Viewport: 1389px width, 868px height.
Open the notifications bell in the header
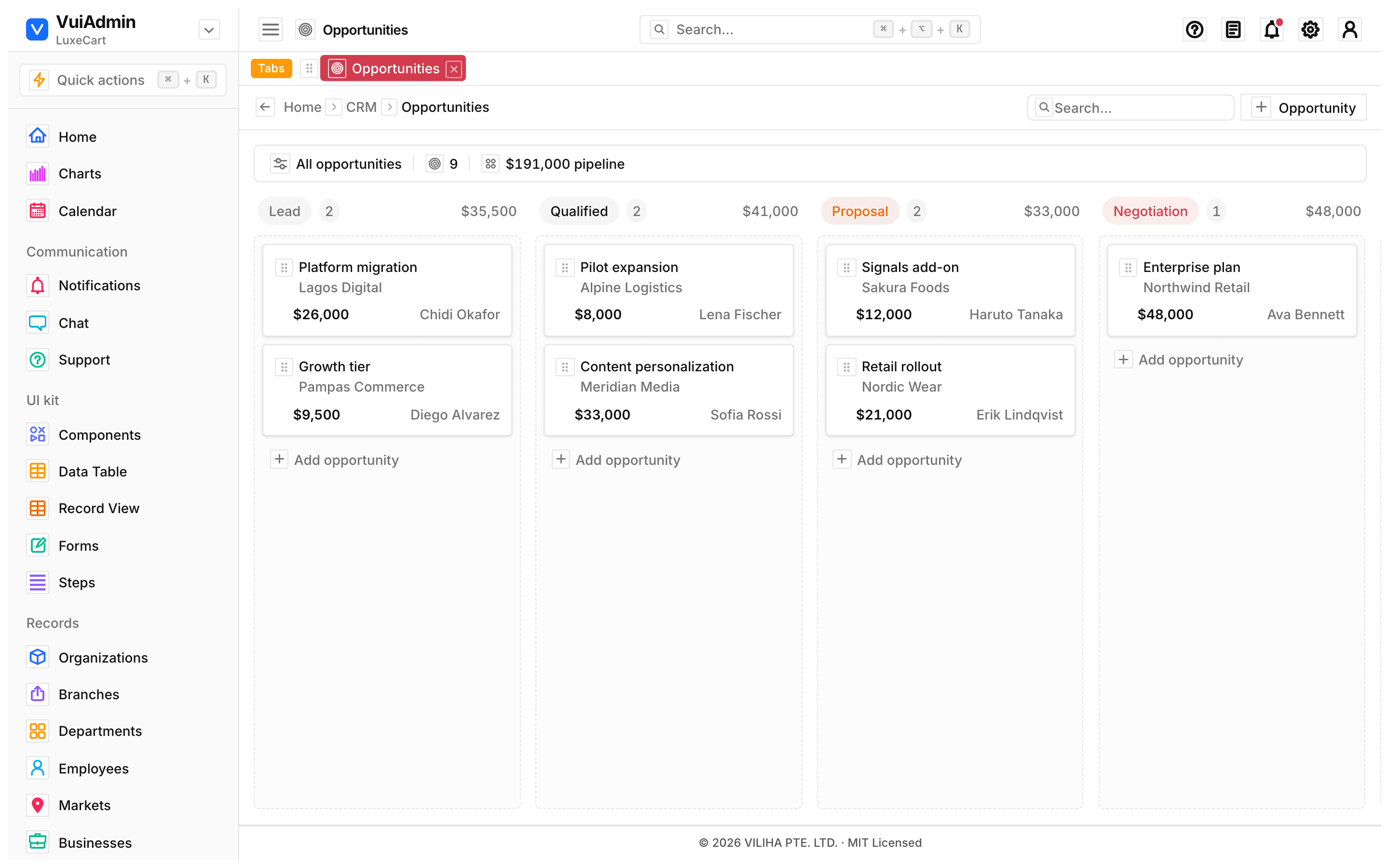click(x=1272, y=29)
